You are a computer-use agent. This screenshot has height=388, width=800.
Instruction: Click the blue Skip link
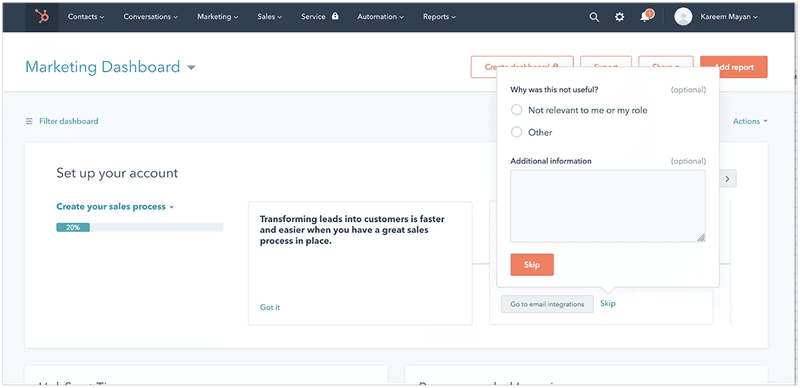point(608,304)
